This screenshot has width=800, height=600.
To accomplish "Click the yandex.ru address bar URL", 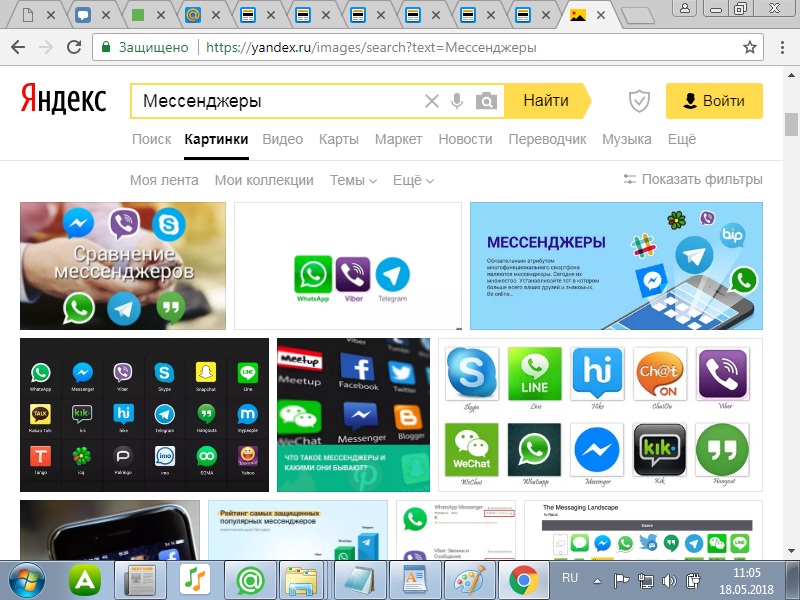I will tap(371, 47).
